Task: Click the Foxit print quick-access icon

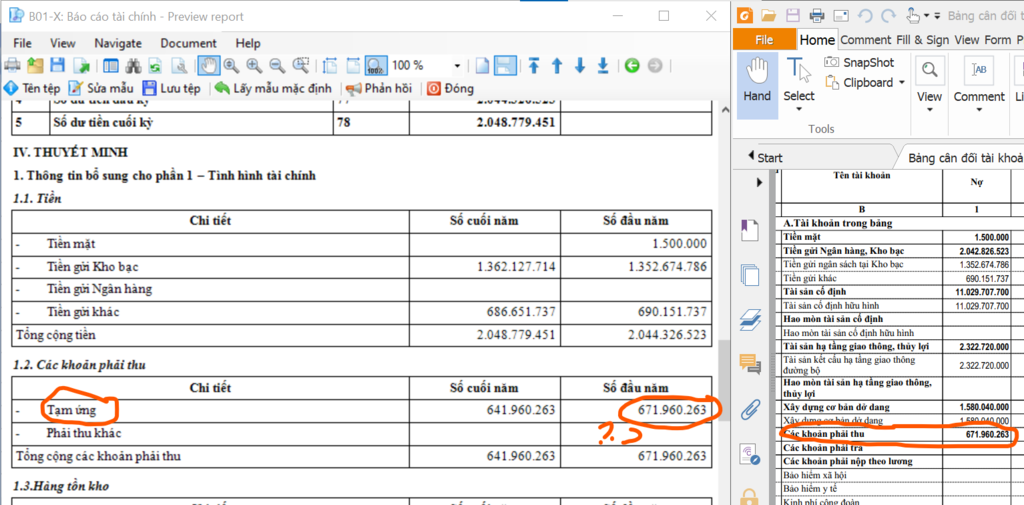Action: pyautogui.click(x=816, y=15)
